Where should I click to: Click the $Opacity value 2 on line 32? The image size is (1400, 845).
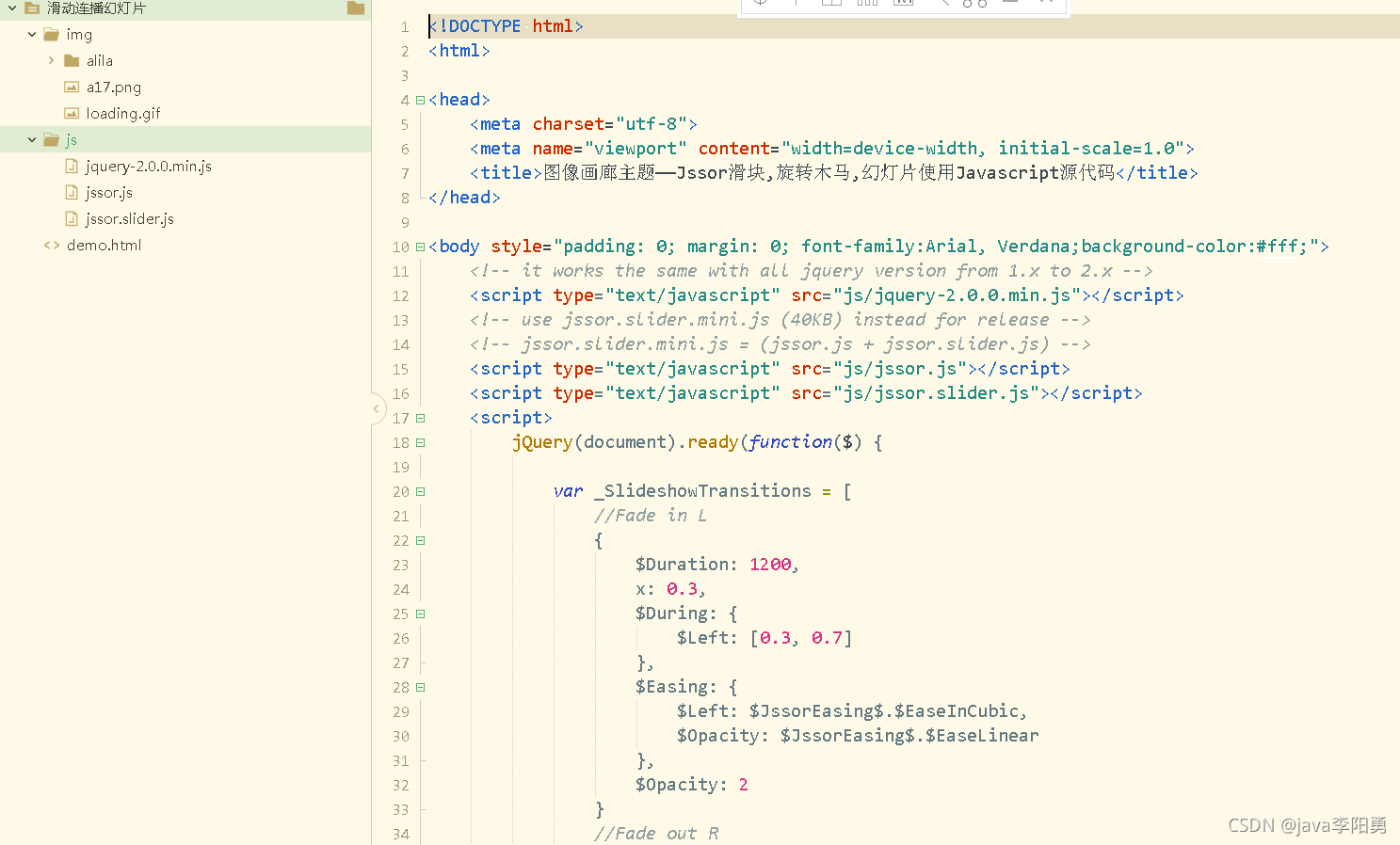(744, 785)
